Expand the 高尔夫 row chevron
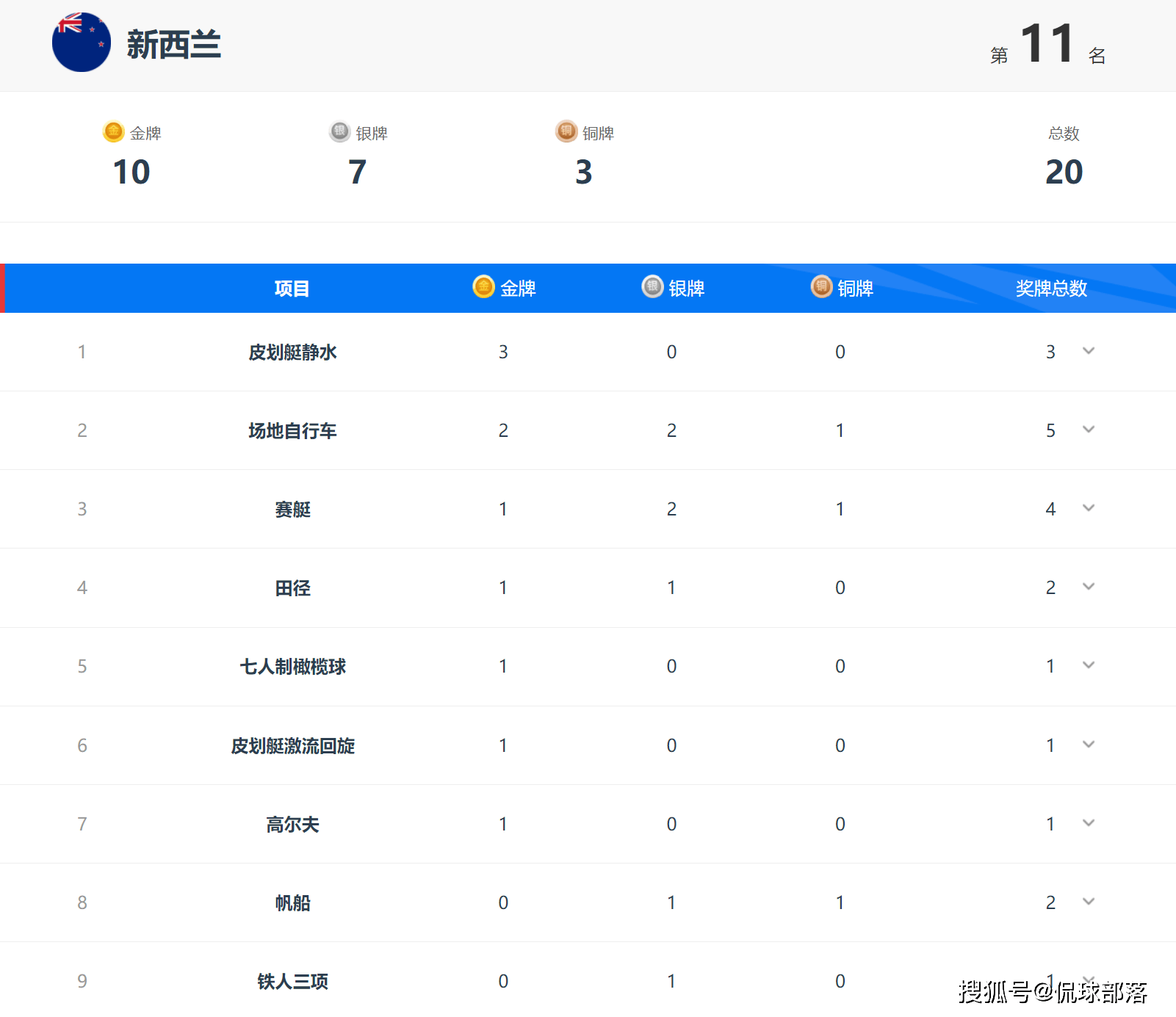Screen dimensions: 1176x1017 tap(1089, 823)
